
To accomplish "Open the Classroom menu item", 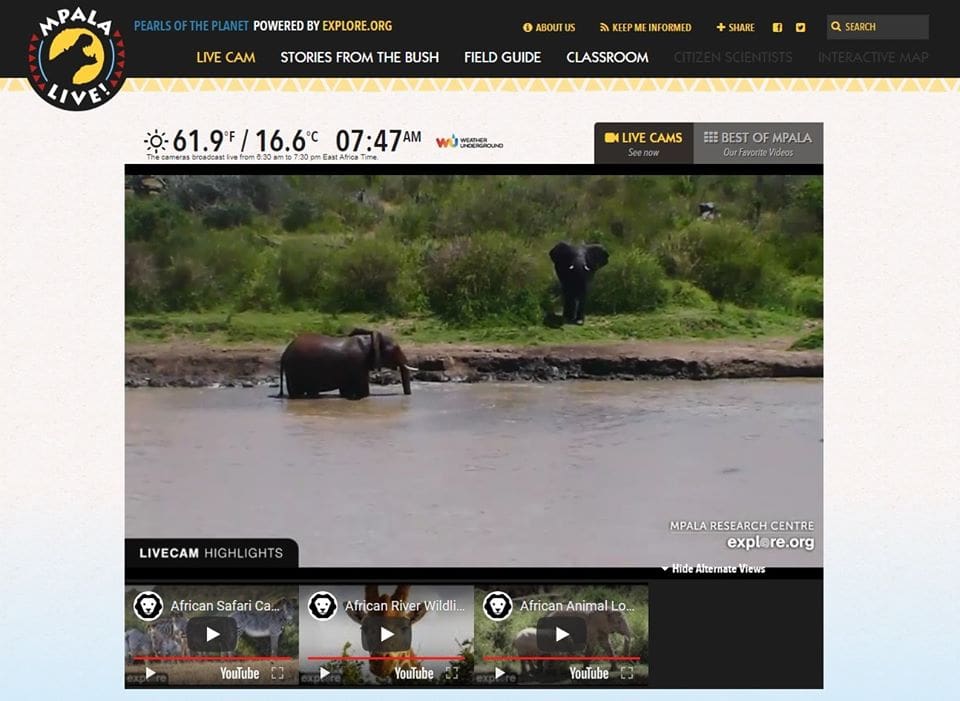I will coord(607,58).
